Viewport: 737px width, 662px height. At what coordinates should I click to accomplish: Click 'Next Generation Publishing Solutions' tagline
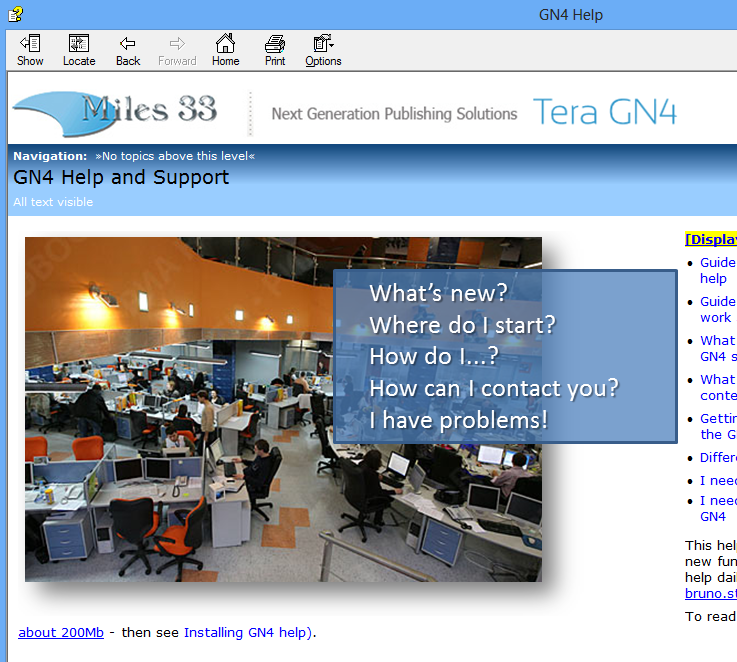(x=394, y=114)
